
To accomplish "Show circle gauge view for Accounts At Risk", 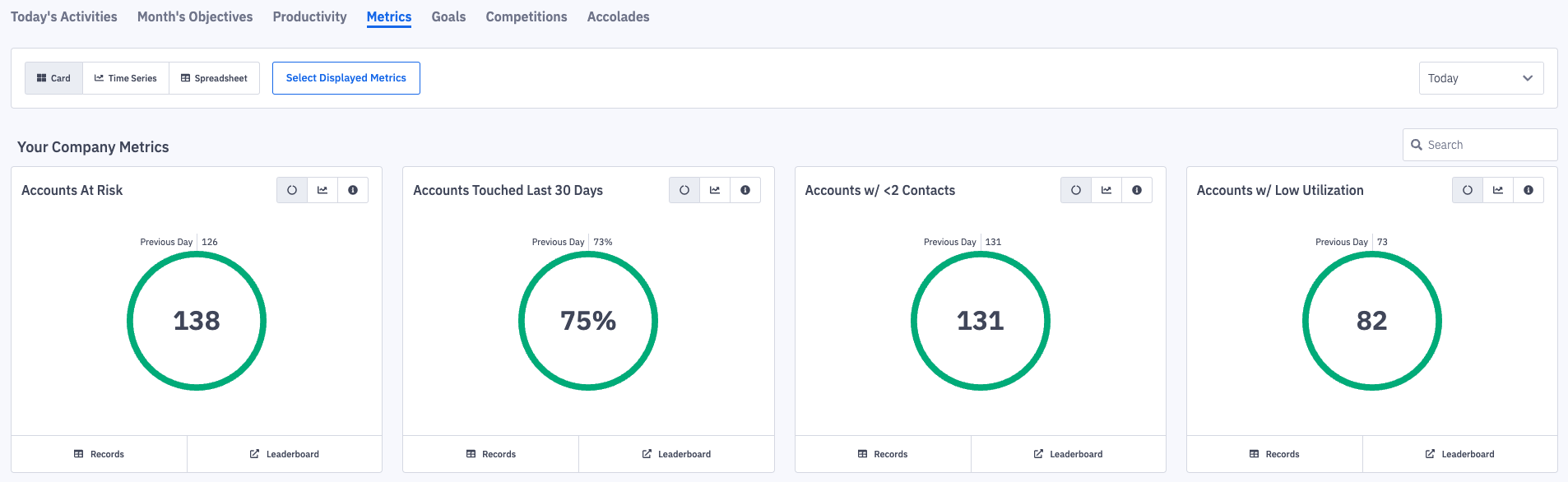I will pyautogui.click(x=292, y=190).
